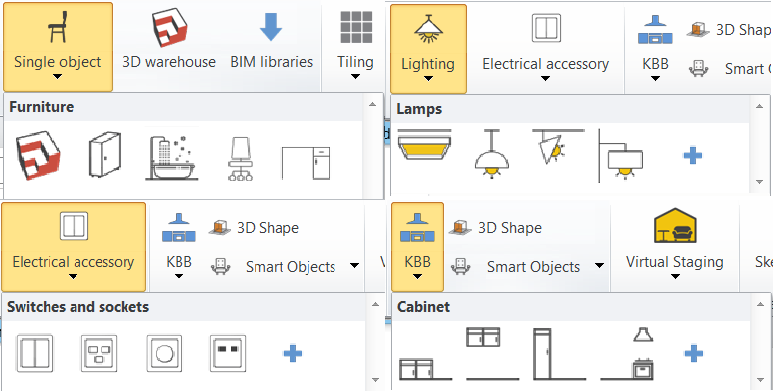The width and height of the screenshot is (774, 392).
Task: Open the Lighting ribbon button
Action: tap(428, 49)
